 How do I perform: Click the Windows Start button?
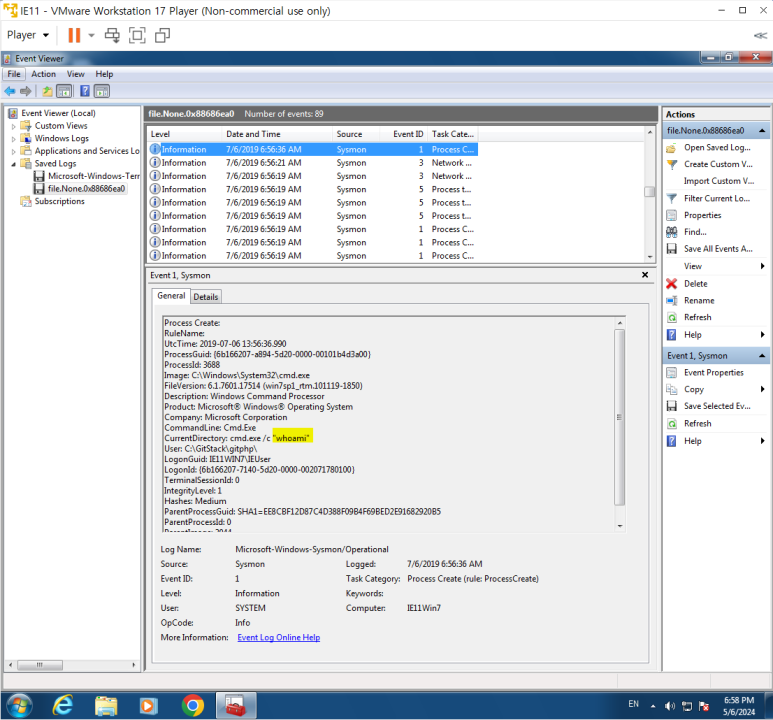pyautogui.click(x=18, y=706)
